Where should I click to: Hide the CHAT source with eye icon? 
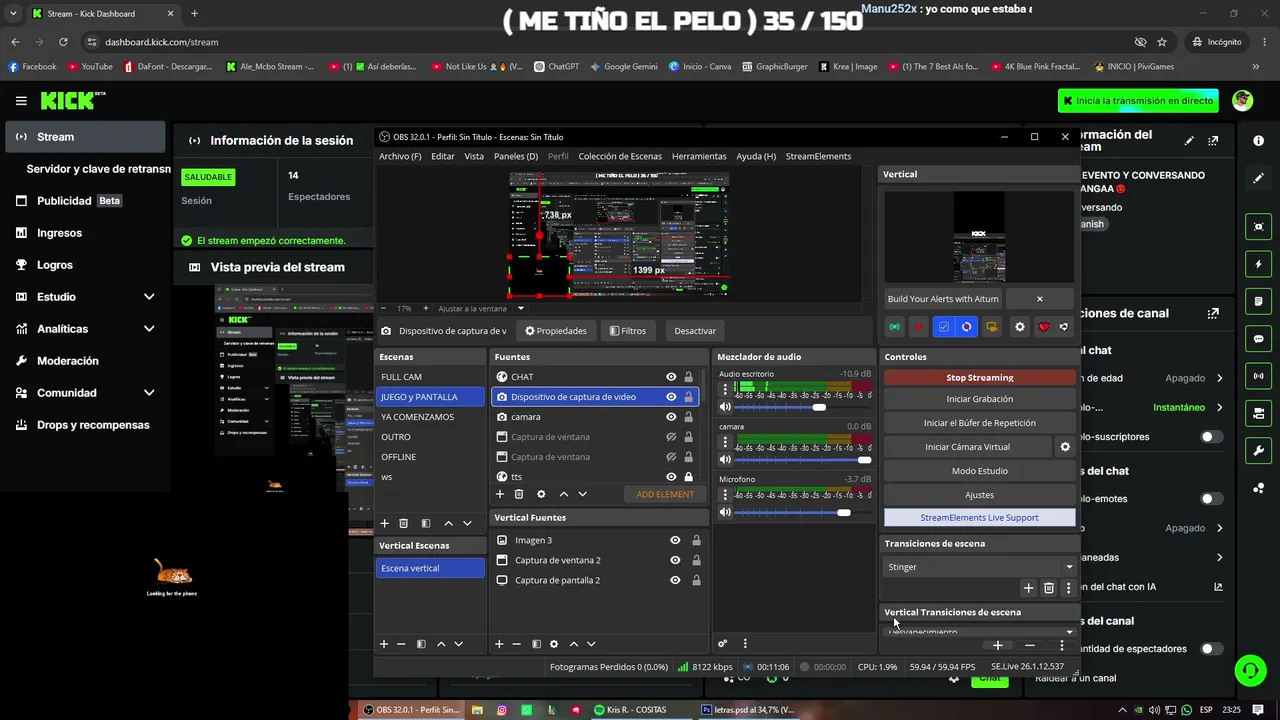click(671, 377)
